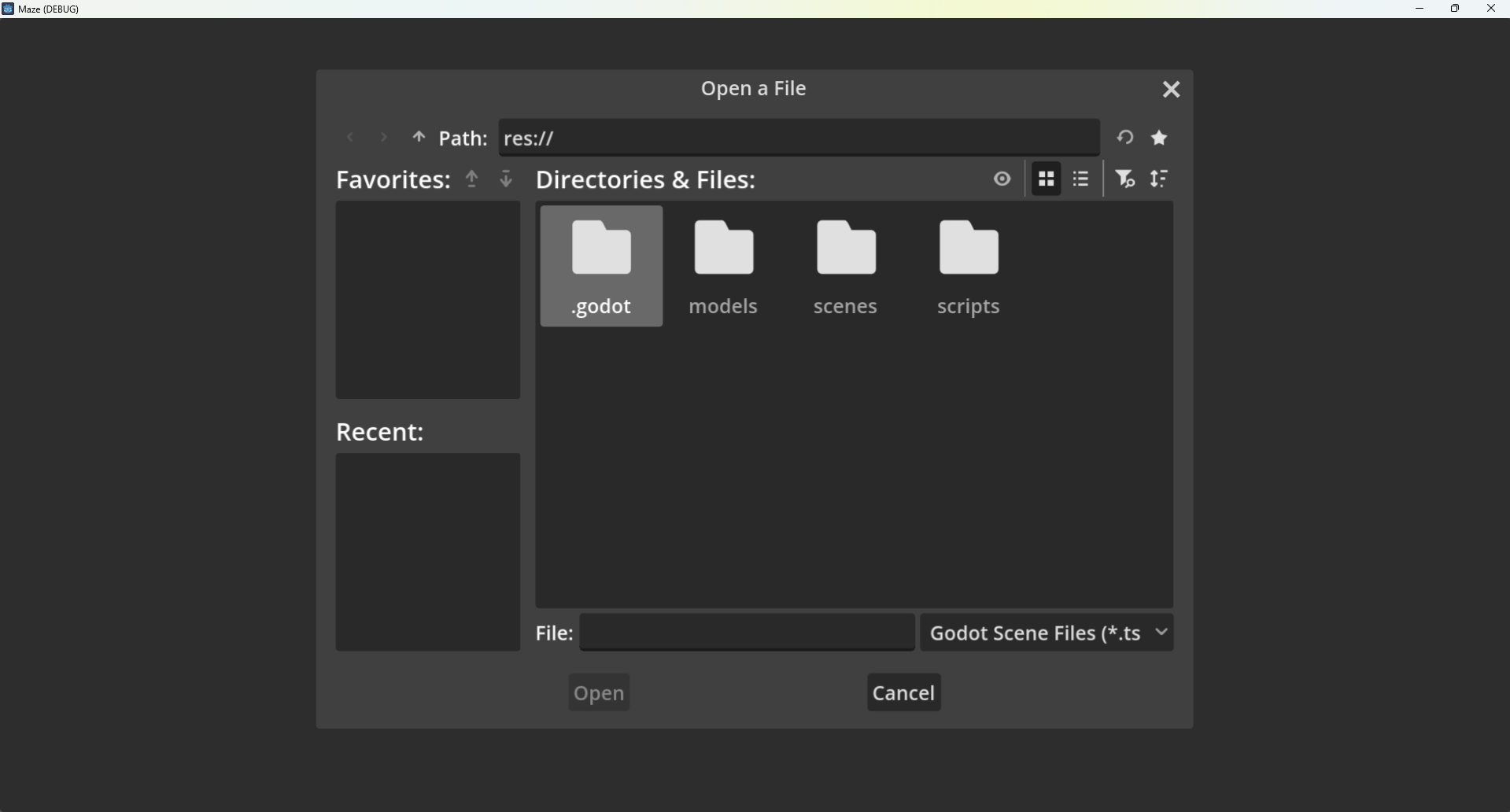Click the Open button
Screen dimensions: 1510x812
[600, 693]
